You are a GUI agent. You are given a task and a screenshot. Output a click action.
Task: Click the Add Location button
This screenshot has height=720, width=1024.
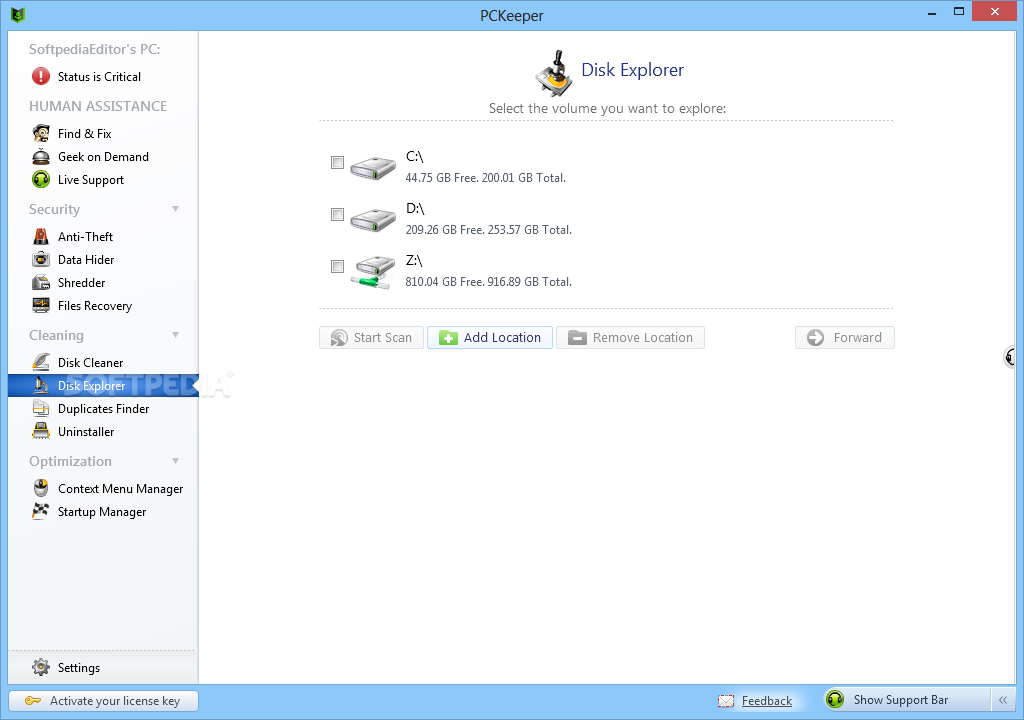click(x=490, y=338)
